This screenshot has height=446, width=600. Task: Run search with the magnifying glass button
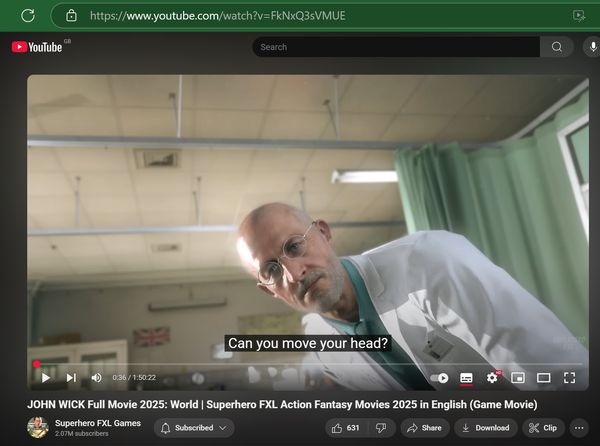(557, 47)
